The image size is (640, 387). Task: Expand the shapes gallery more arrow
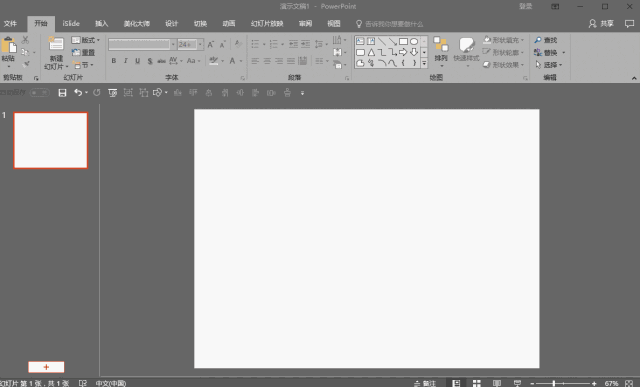pyautogui.click(x=424, y=63)
